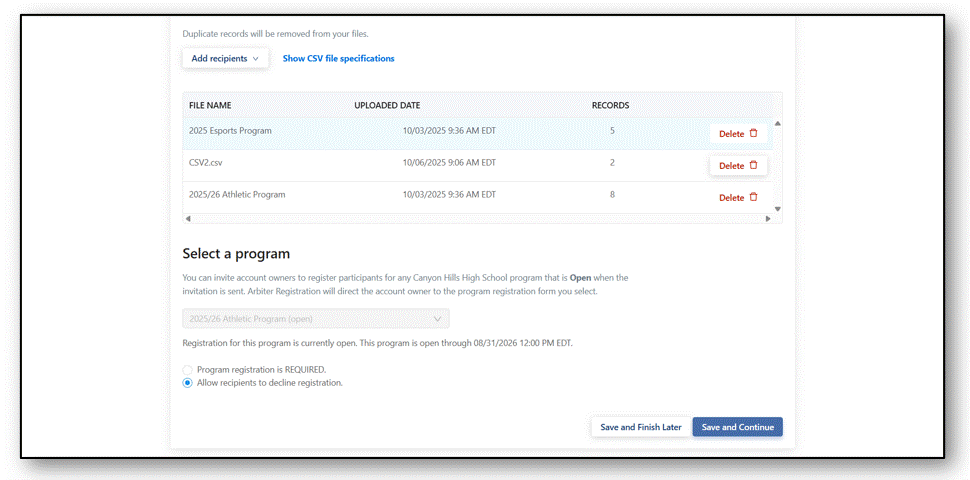Click trash icon for 2025/26 Athletic Program file
Viewport: 970px width, 480px height.
[753, 197]
